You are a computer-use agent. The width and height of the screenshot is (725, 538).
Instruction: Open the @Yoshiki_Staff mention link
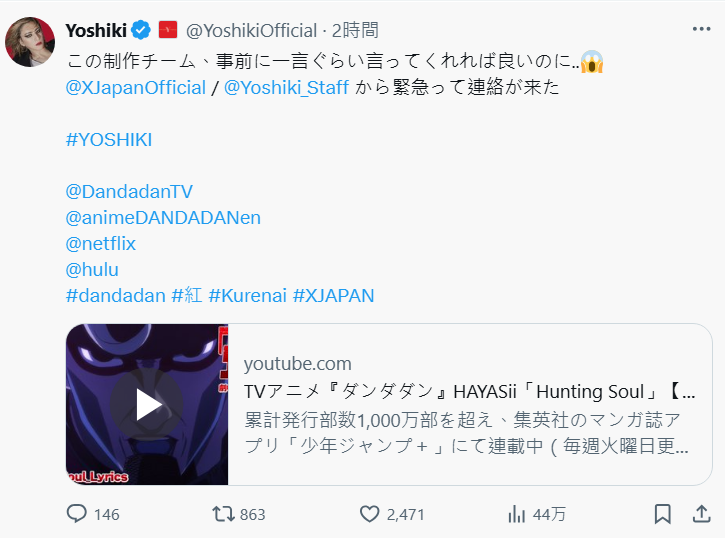click(286, 87)
